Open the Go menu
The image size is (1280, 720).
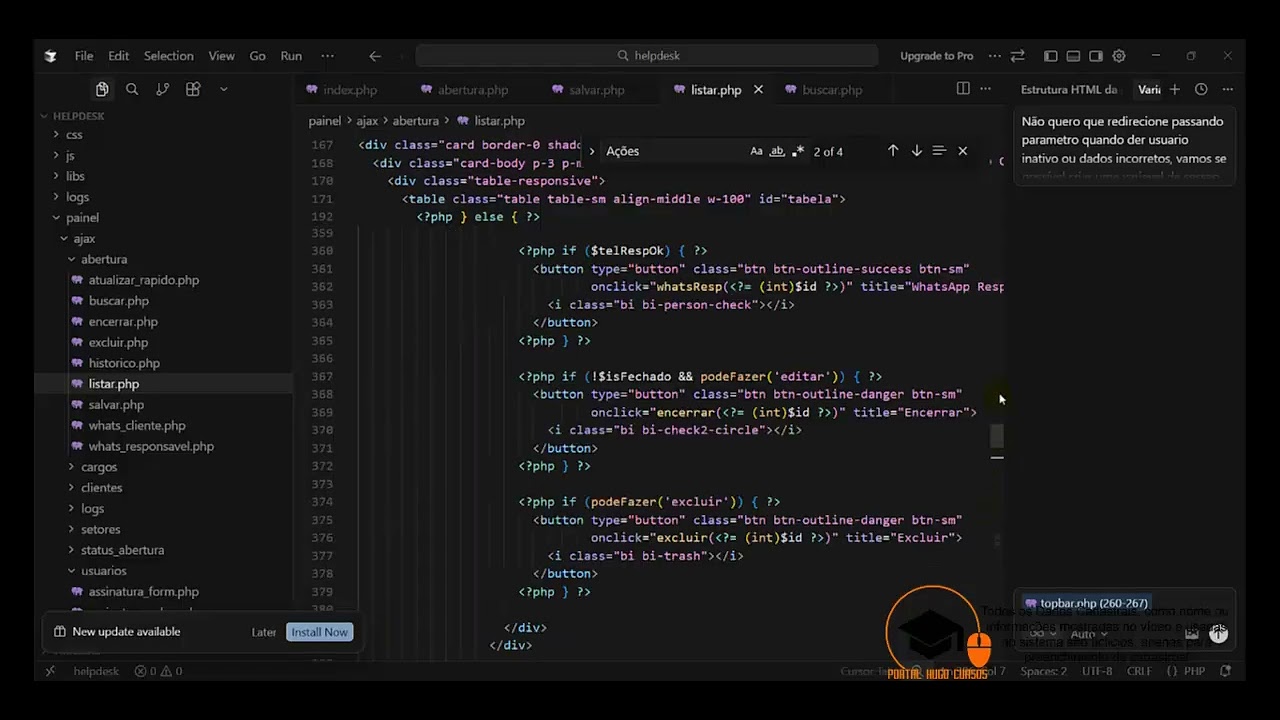(258, 56)
